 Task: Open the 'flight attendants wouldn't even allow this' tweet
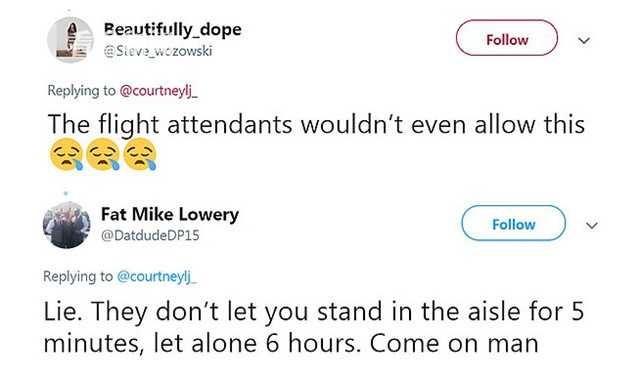tap(316, 141)
